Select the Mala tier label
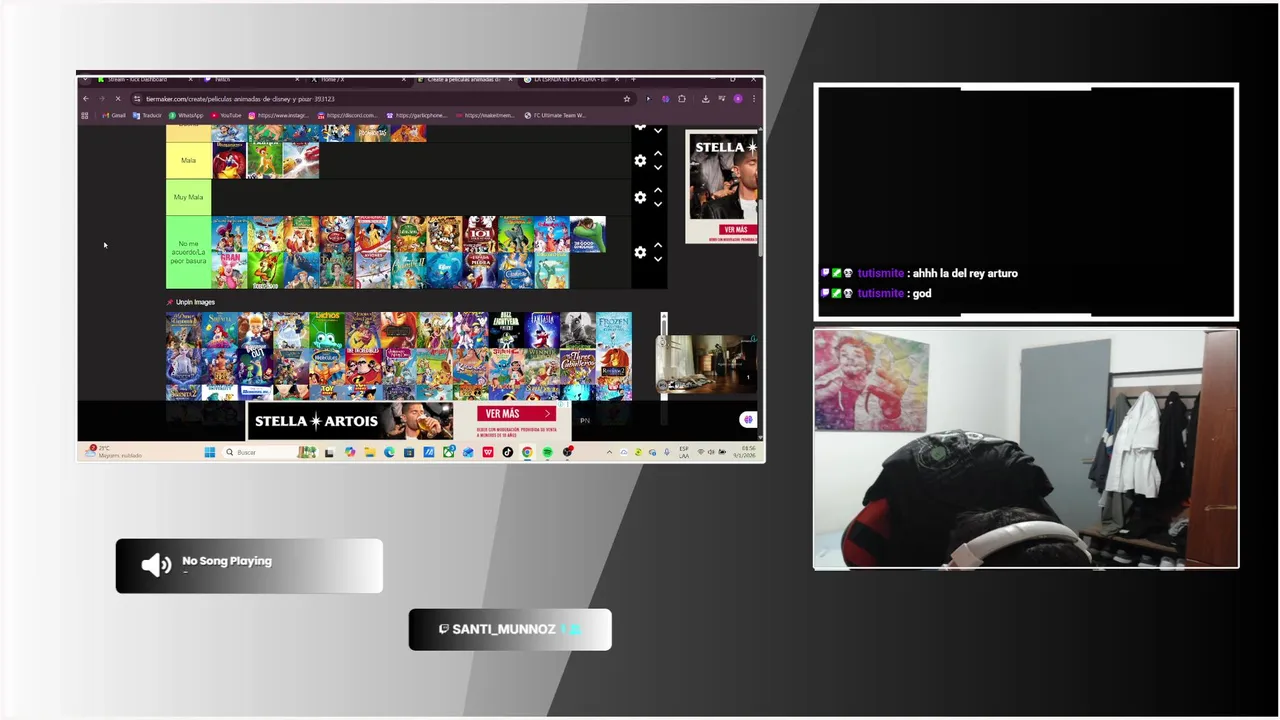1280x720 pixels. click(188, 160)
